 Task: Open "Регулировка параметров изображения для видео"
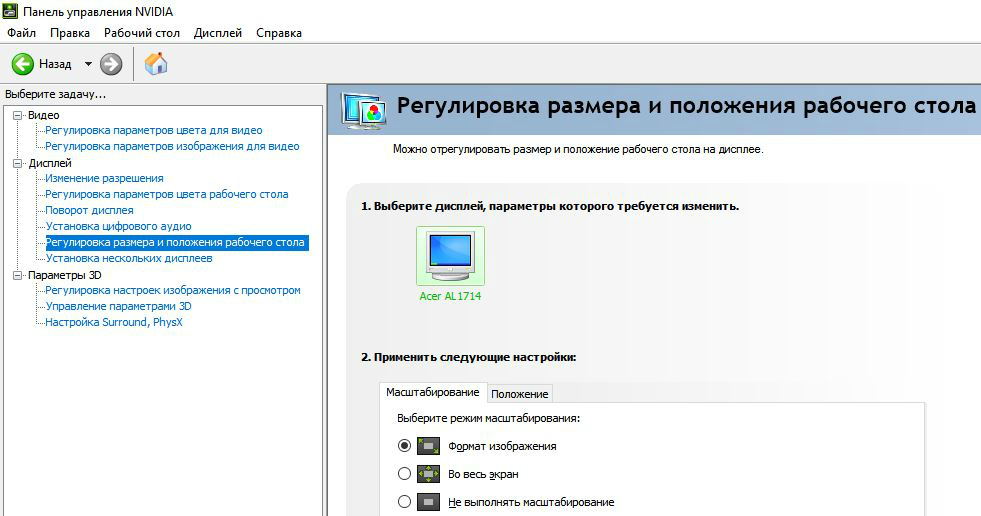[172, 146]
